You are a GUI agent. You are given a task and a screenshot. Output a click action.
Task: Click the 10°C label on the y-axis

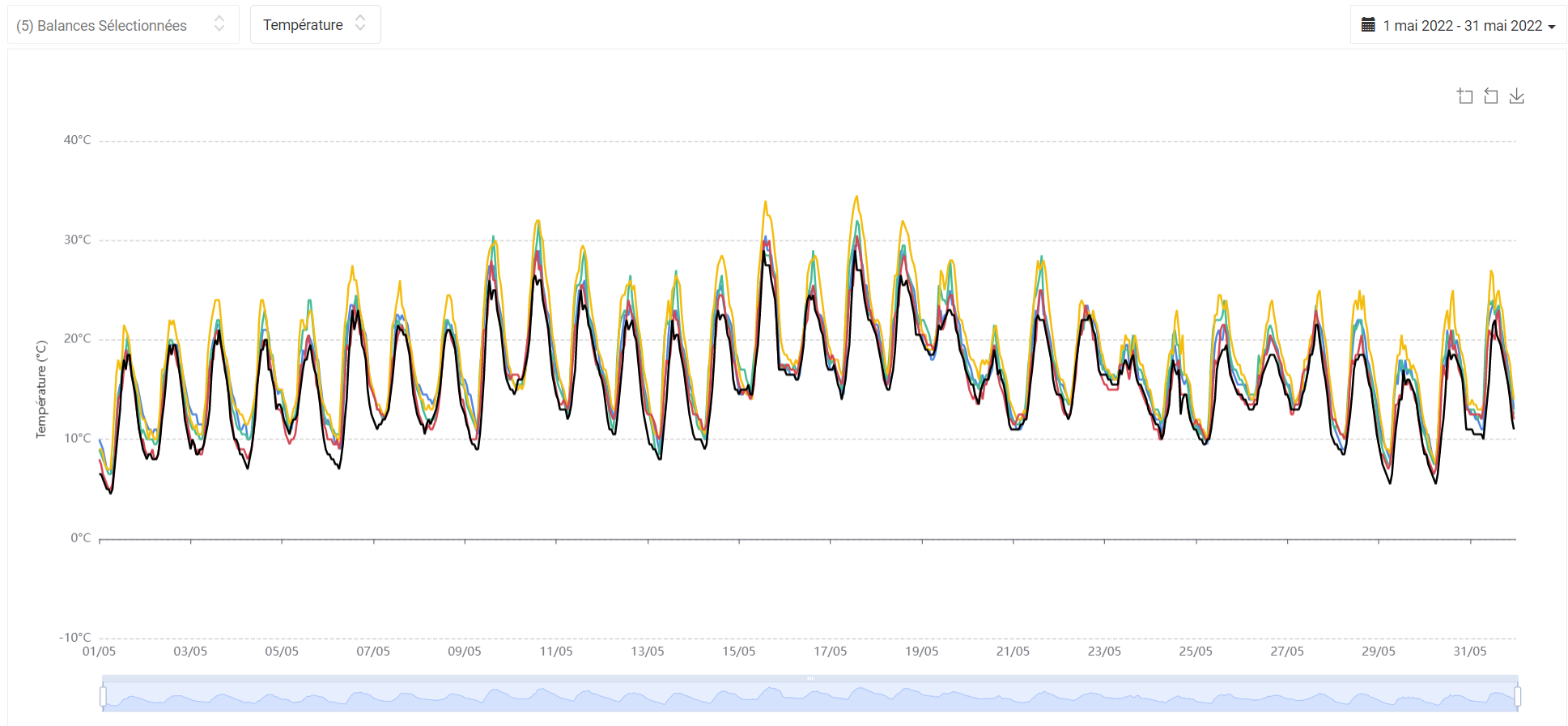point(78,439)
